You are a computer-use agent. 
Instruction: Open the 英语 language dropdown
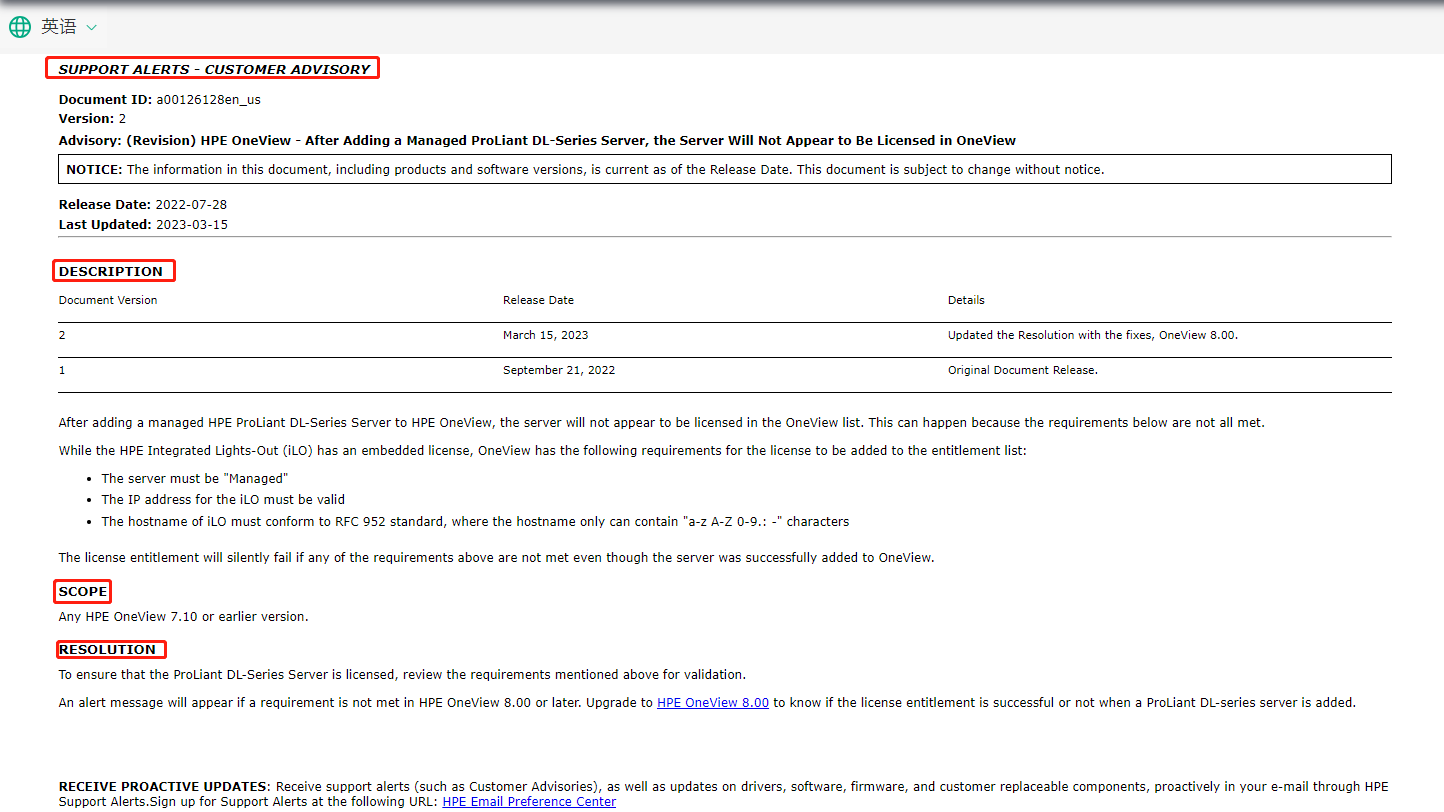pyautogui.click(x=68, y=27)
